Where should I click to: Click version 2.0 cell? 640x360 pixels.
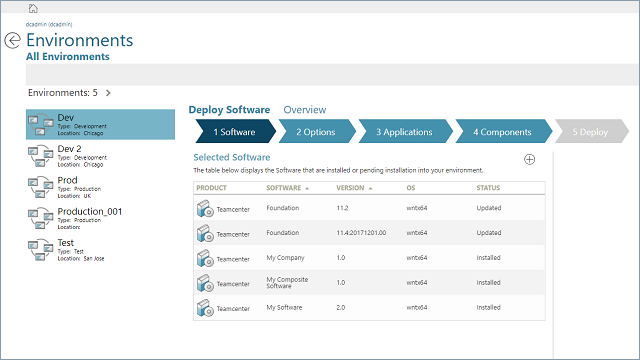[x=341, y=308]
